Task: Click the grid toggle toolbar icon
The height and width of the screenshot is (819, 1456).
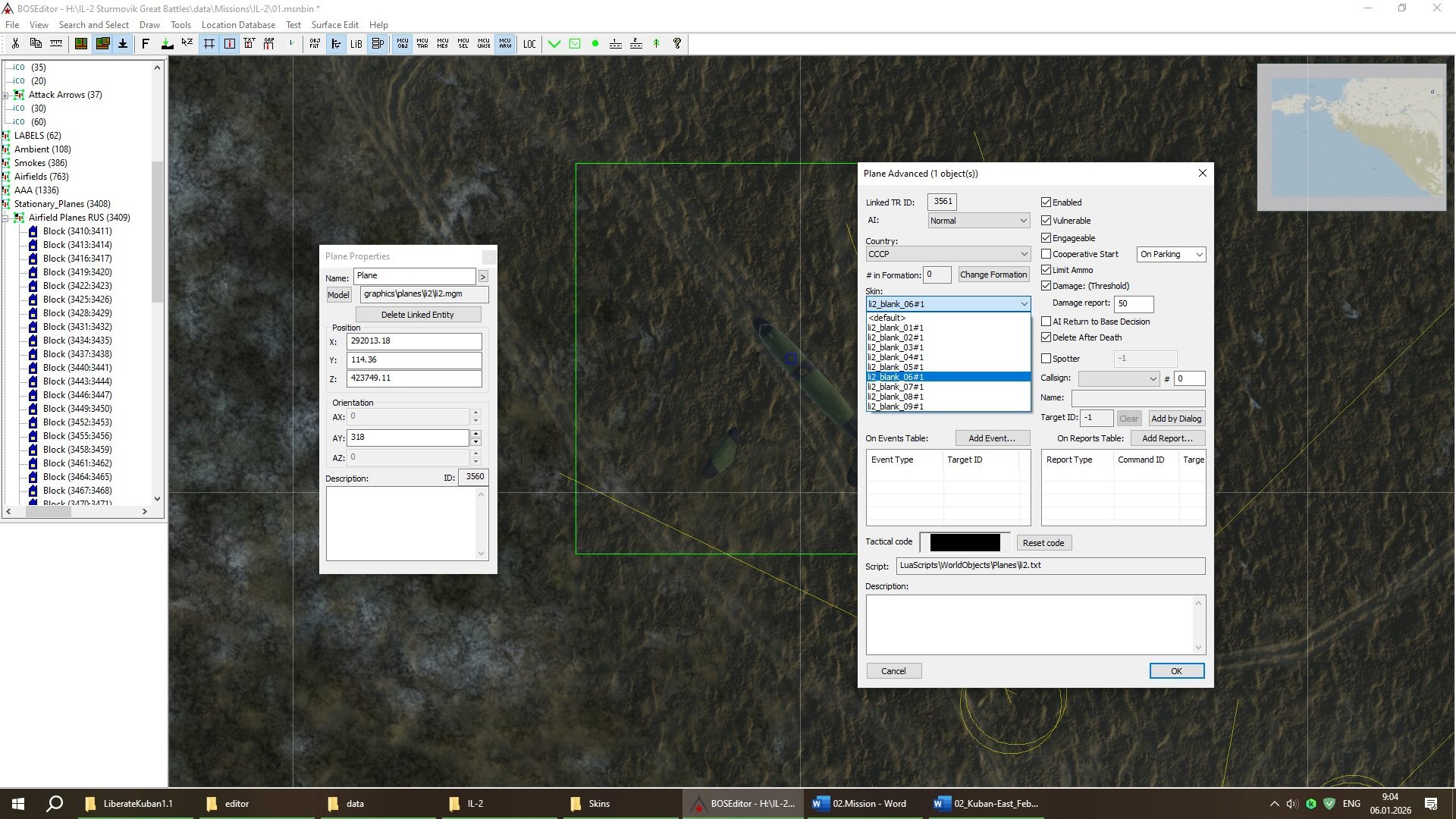Action: coord(209,44)
